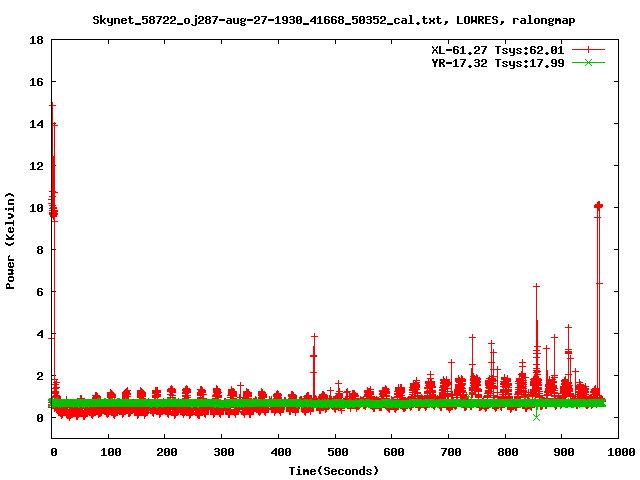Click y-axis tick label 4

coord(40,334)
